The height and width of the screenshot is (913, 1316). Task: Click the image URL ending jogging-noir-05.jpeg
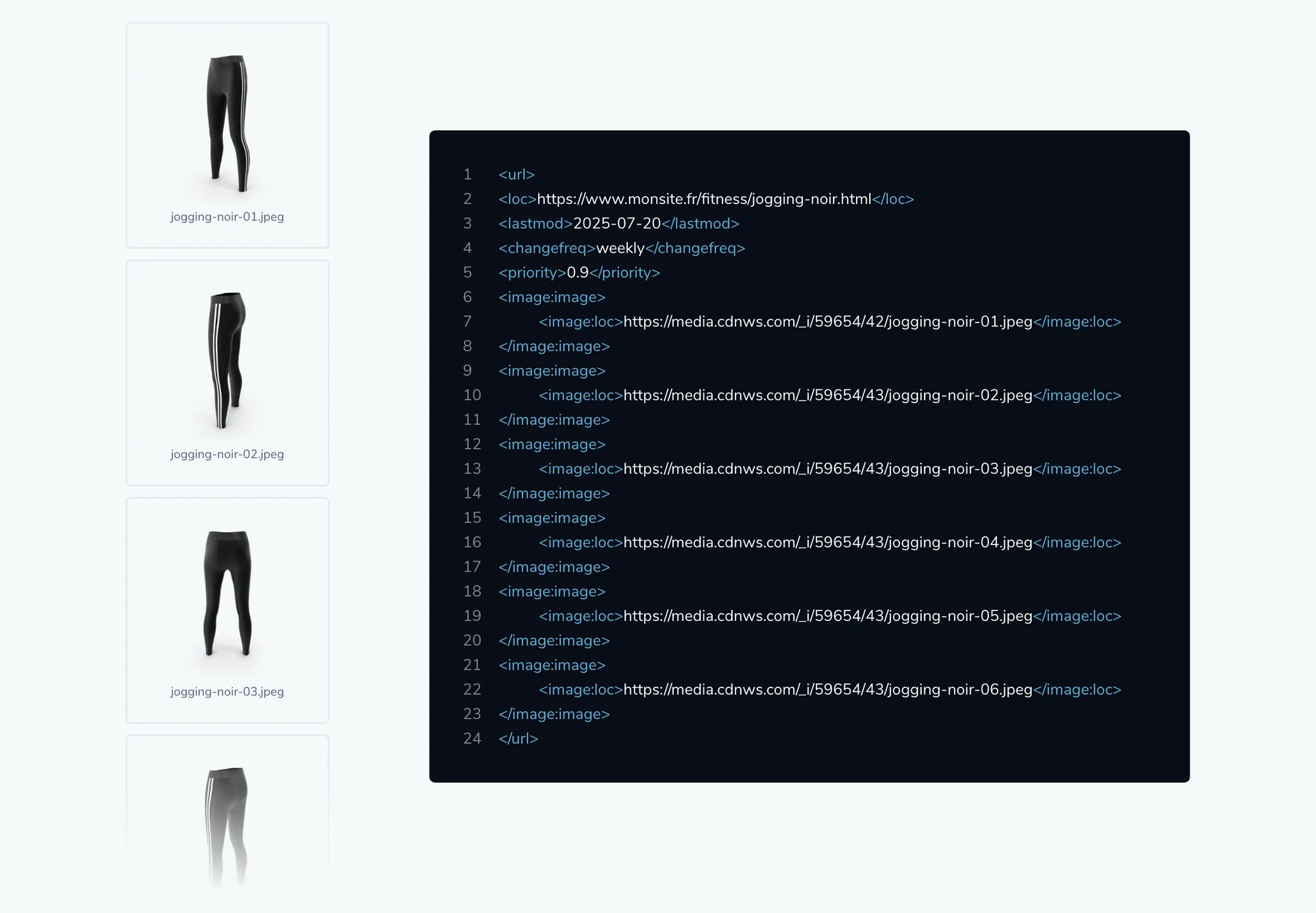click(x=828, y=616)
